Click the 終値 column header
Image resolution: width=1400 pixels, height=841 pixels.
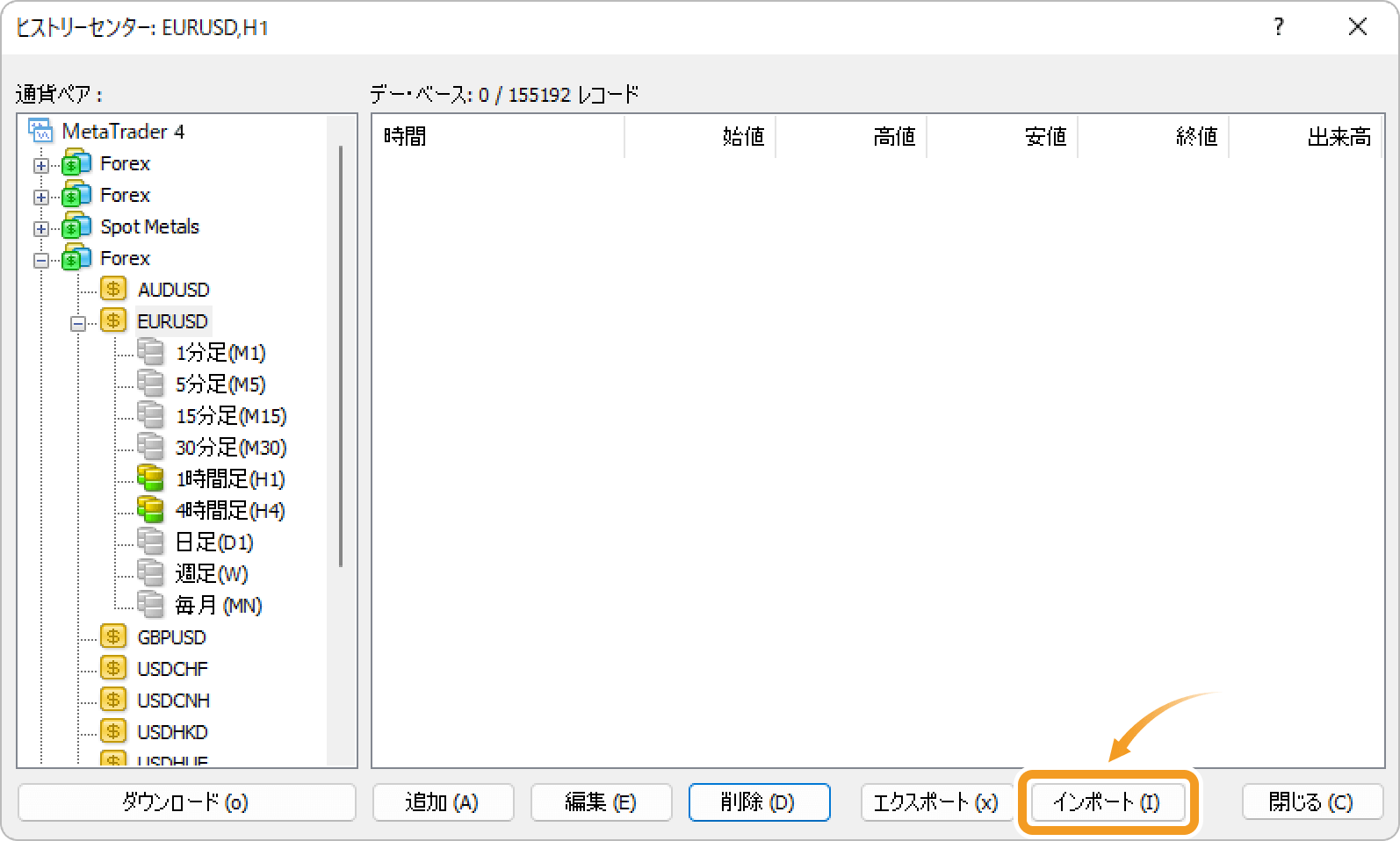coord(1153,136)
